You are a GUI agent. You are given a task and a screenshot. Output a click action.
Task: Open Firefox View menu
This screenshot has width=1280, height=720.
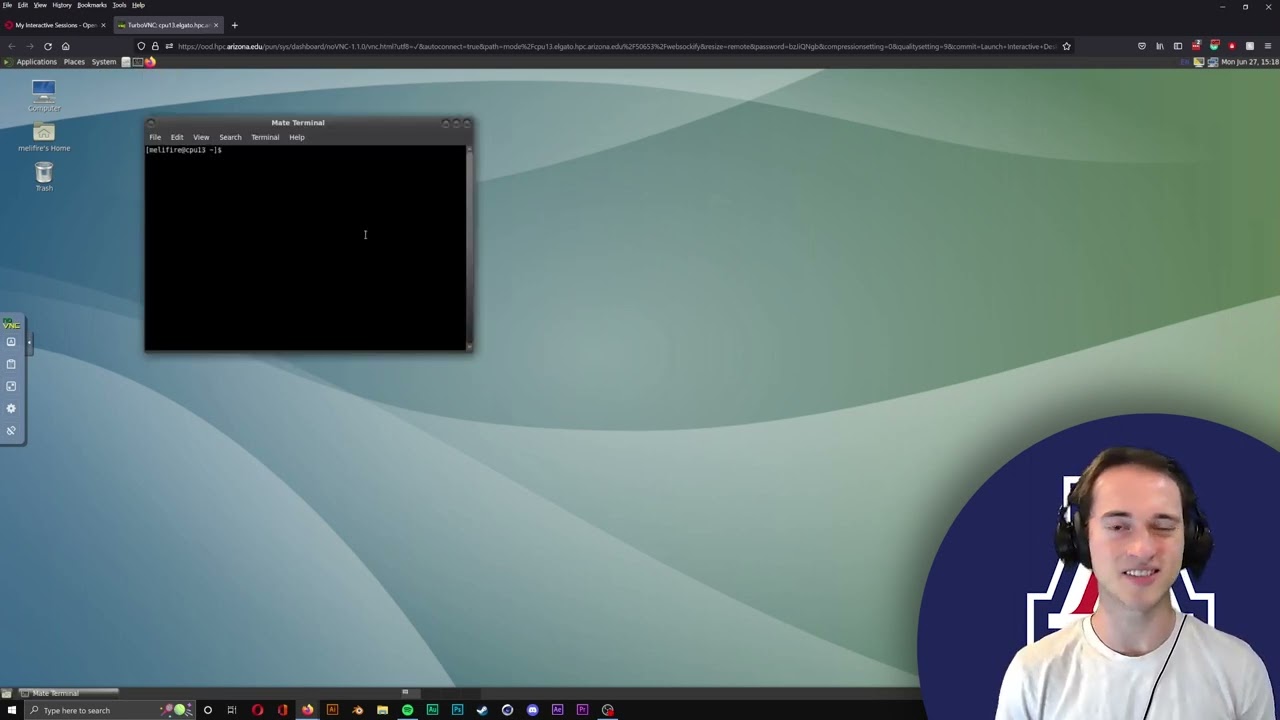pyautogui.click(x=40, y=5)
